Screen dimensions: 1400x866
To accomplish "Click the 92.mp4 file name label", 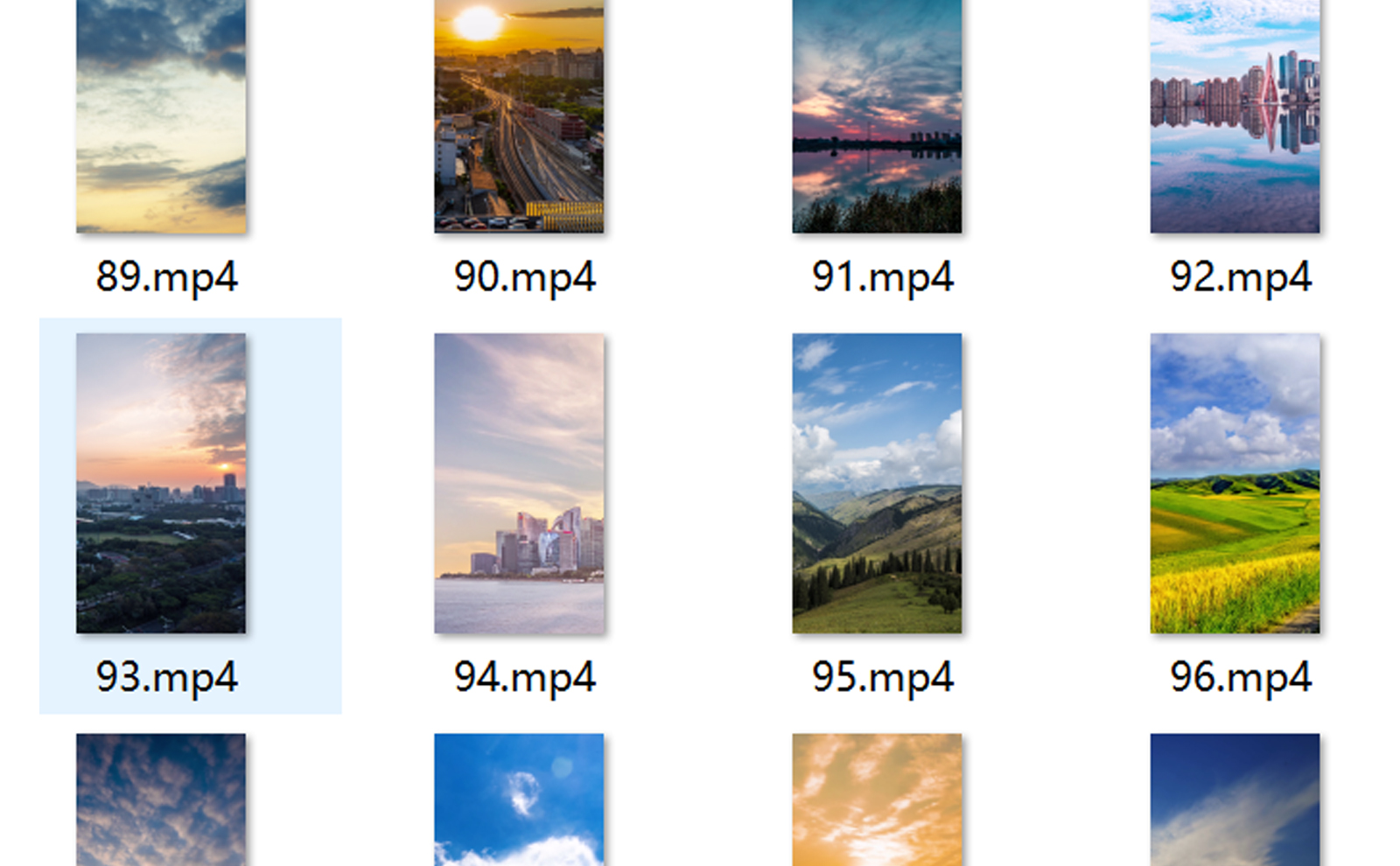I will click(x=1240, y=278).
